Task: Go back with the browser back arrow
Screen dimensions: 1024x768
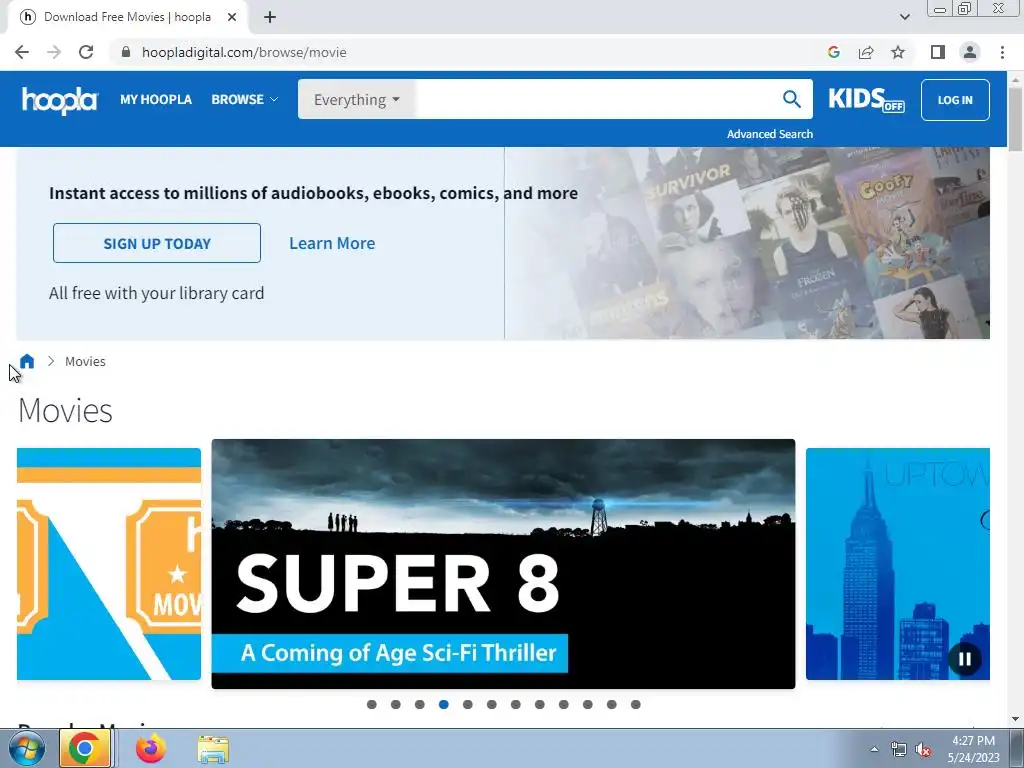Action: (x=22, y=52)
